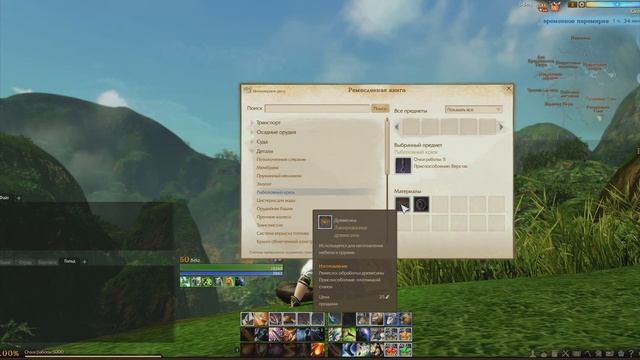The width and height of the screenshot is (640, 360).
Task: Click the red crab-like action bar icon
Action: tap(390, 350)
